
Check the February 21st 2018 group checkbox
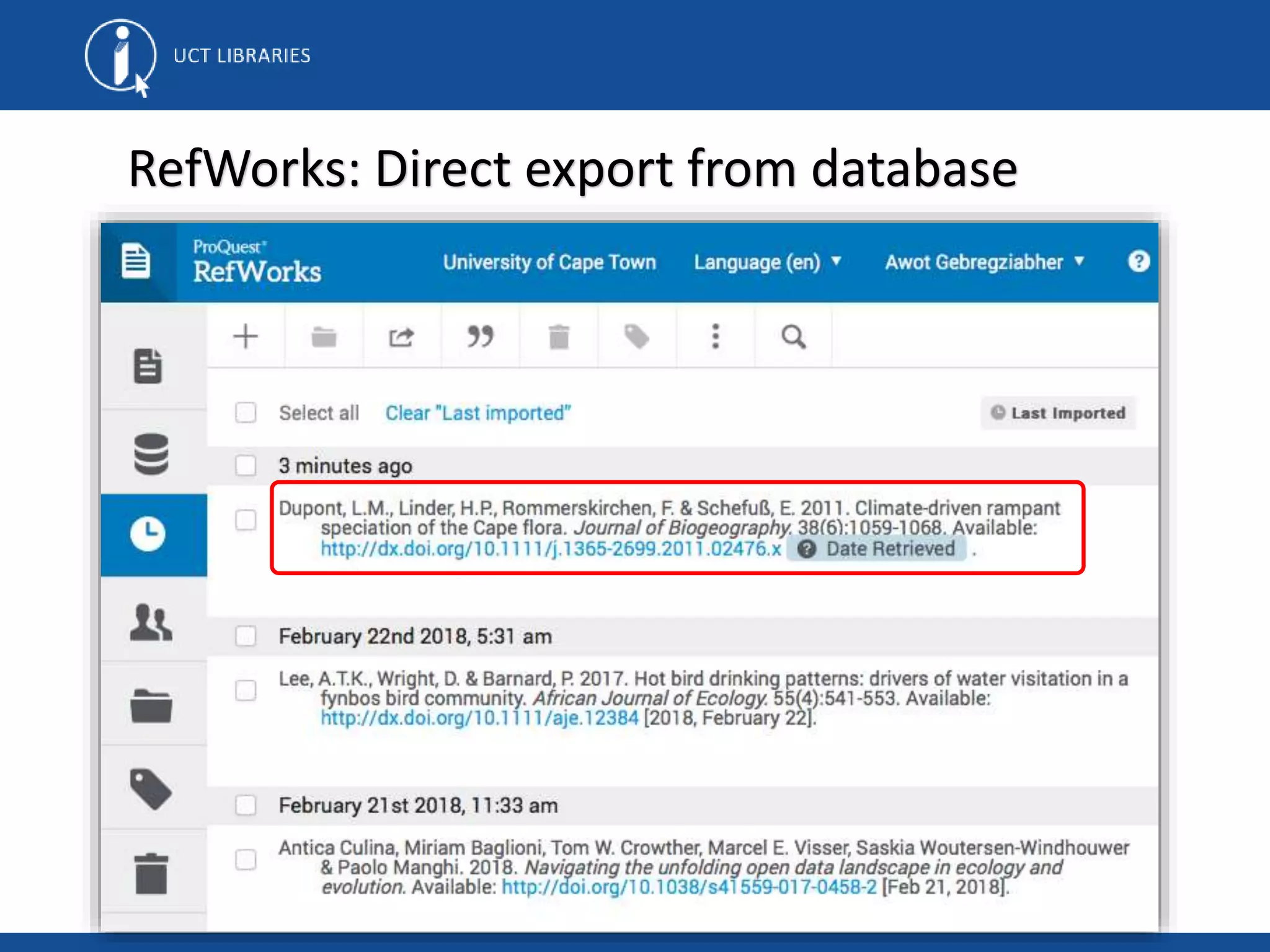coord(246,805)
